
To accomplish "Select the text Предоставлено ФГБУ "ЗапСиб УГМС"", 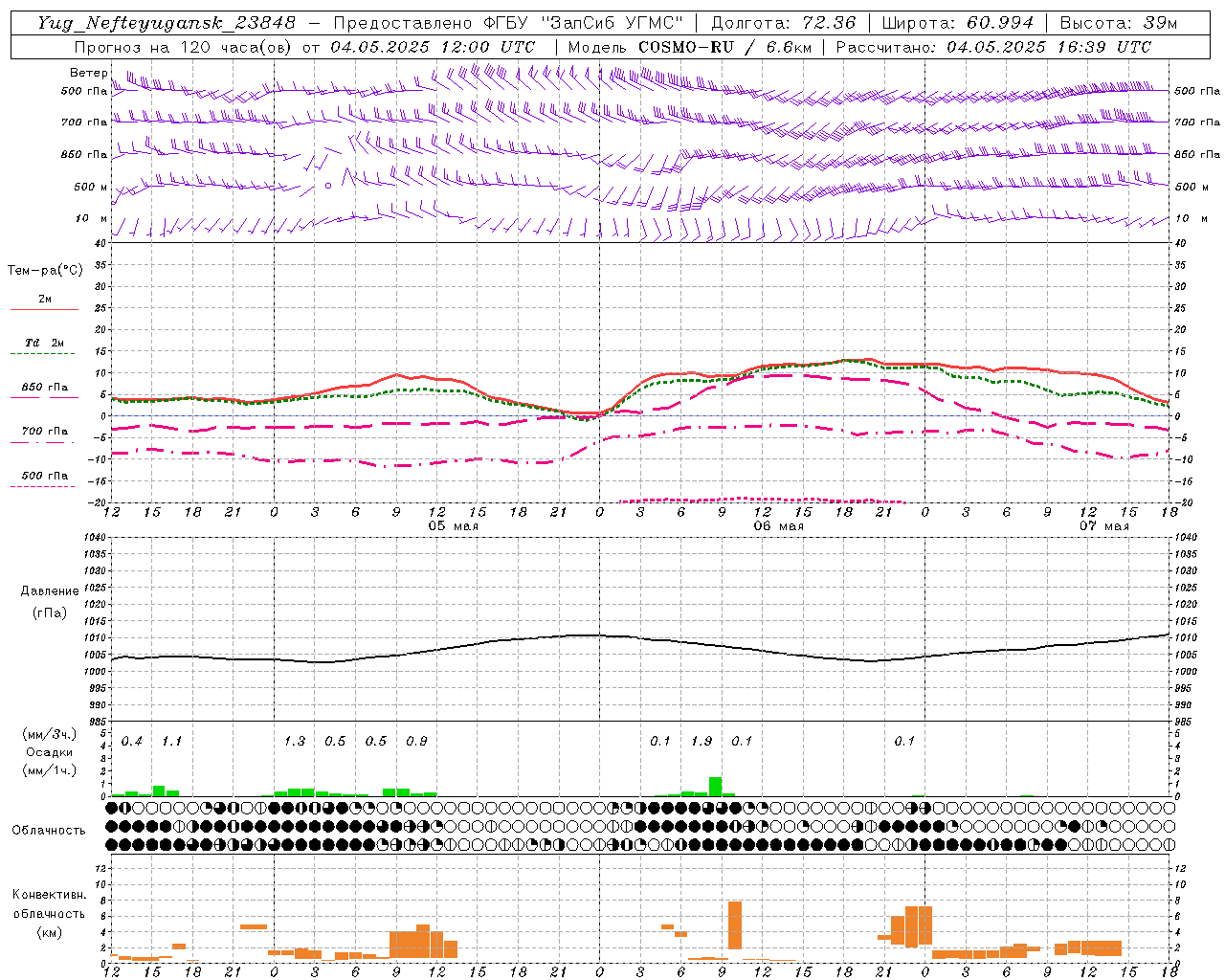I will (508, 23).
